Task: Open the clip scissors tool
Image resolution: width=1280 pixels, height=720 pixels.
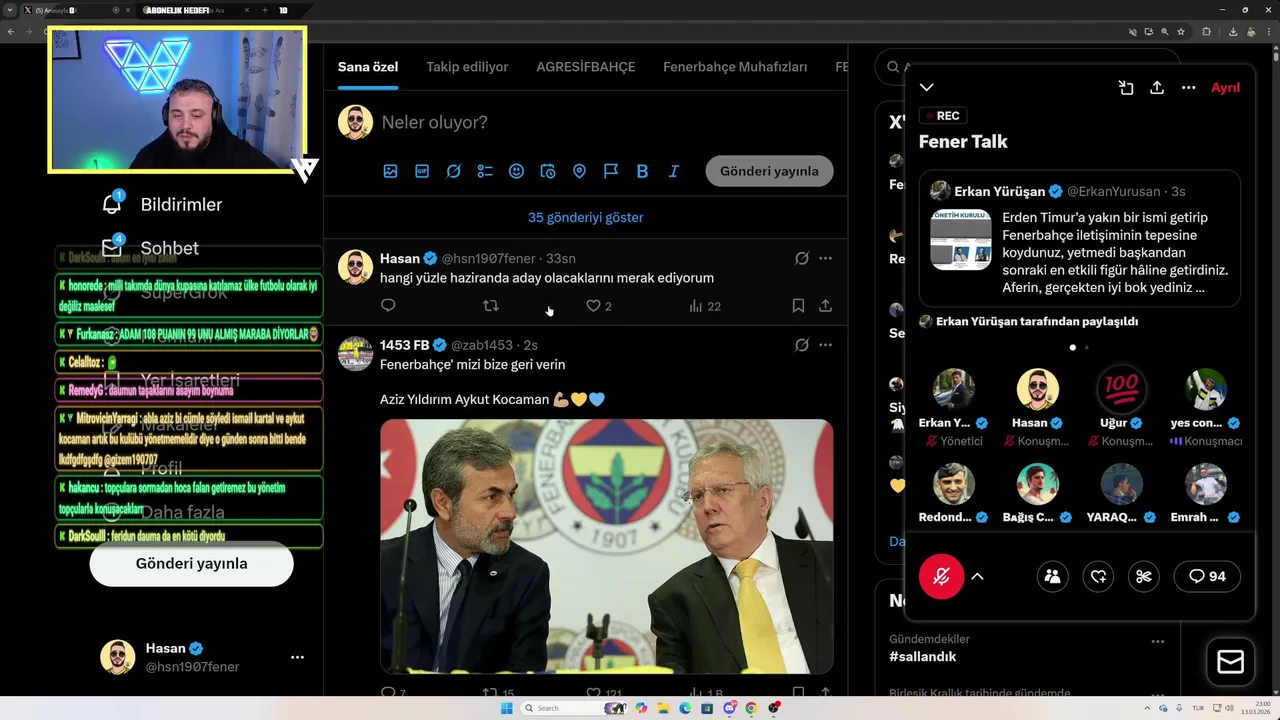Action: [1144, 576]
